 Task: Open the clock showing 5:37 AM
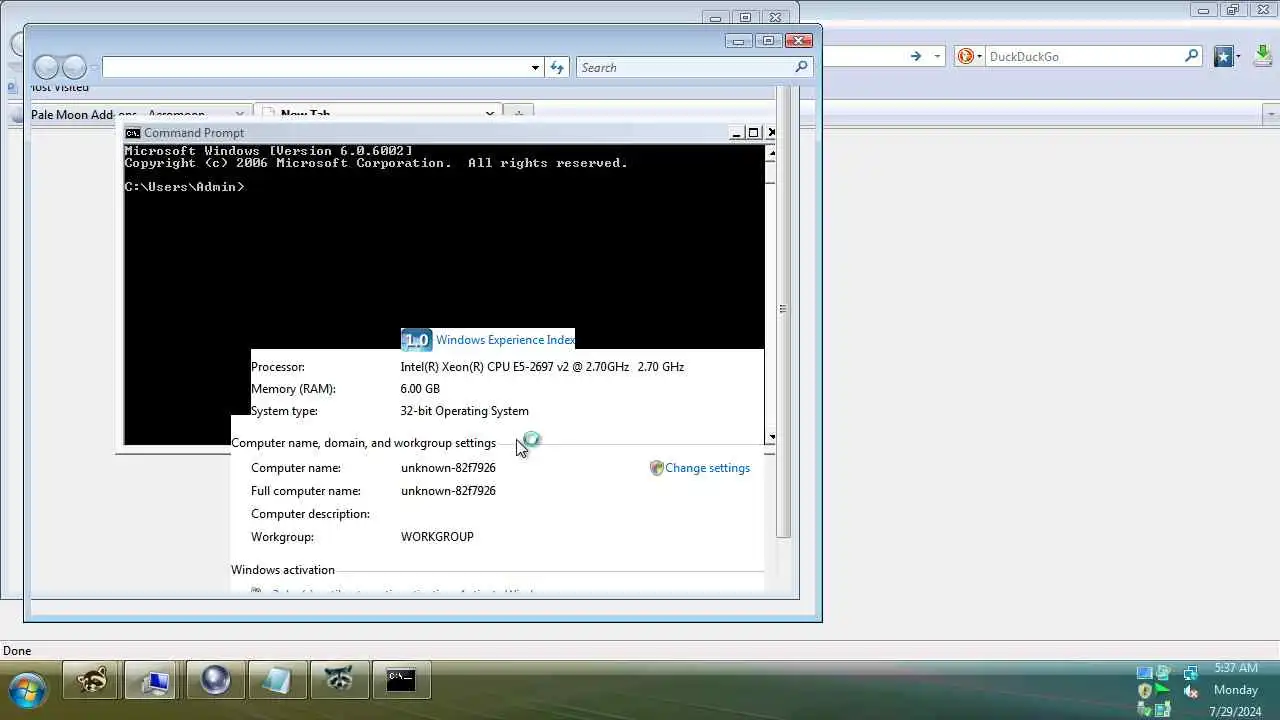tap(1236, 668)
